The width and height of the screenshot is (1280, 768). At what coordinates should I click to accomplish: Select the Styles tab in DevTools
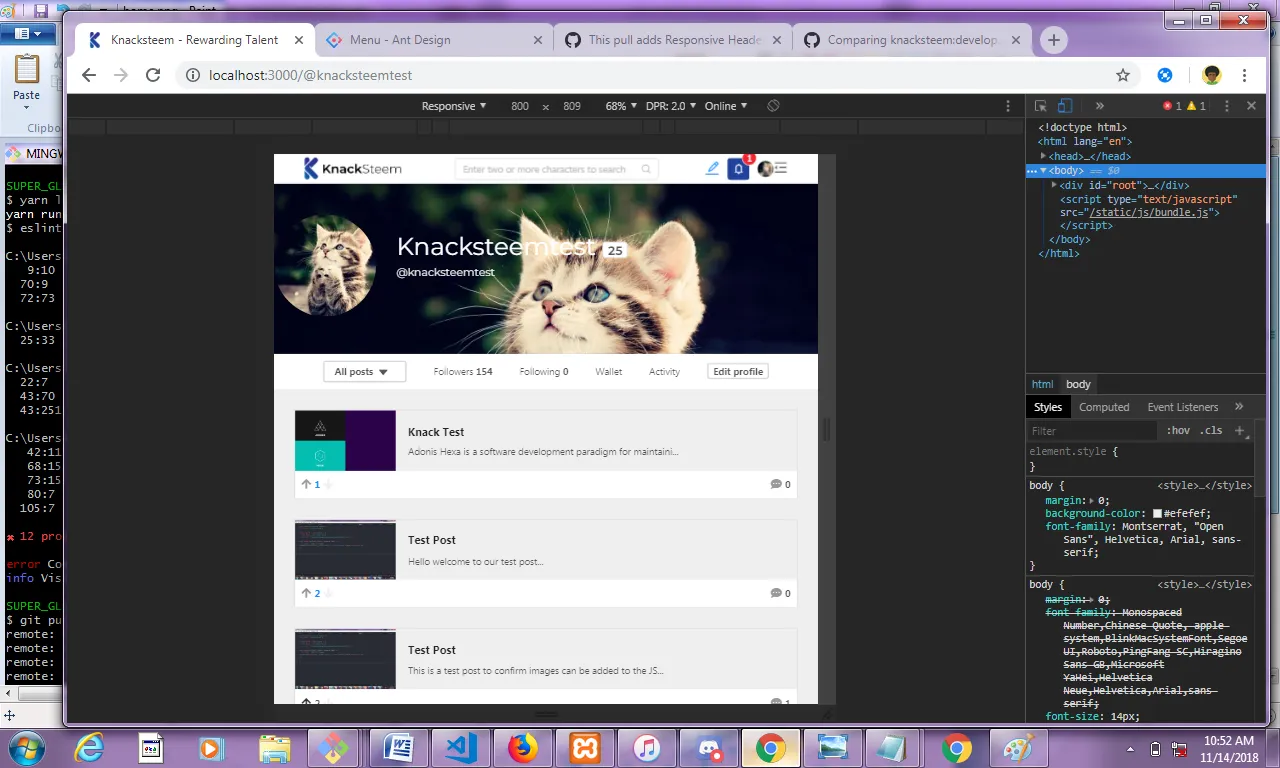click(x=1048, y=407)
